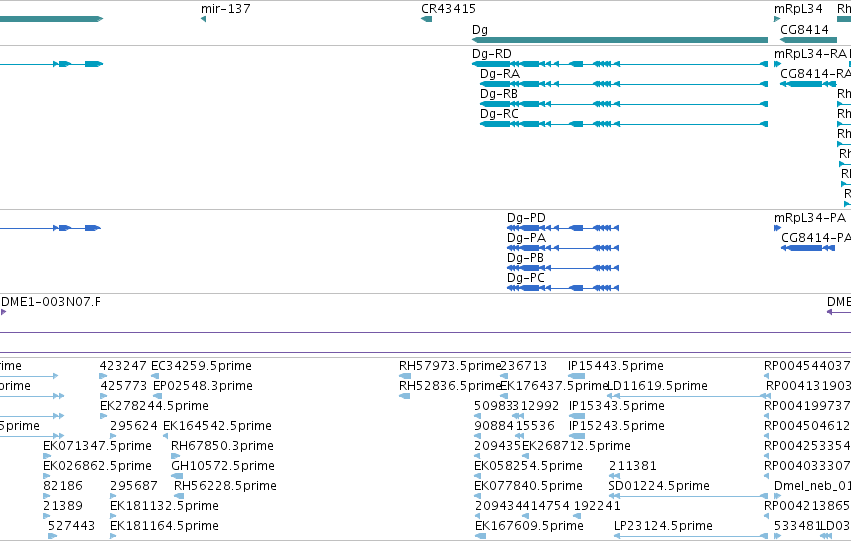This screenshot has width=851, height=541.
Task: Select EST EK077840.5prime
Action: point(528,486)
